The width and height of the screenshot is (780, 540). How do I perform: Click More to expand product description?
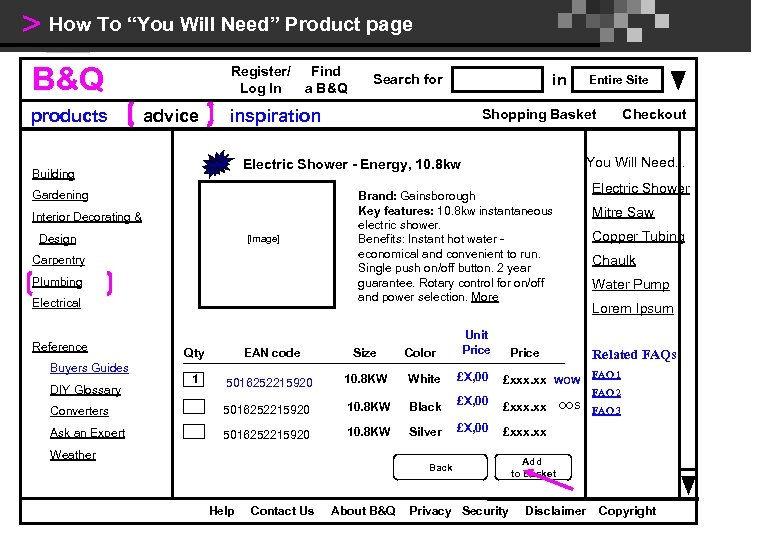point(485,297)
